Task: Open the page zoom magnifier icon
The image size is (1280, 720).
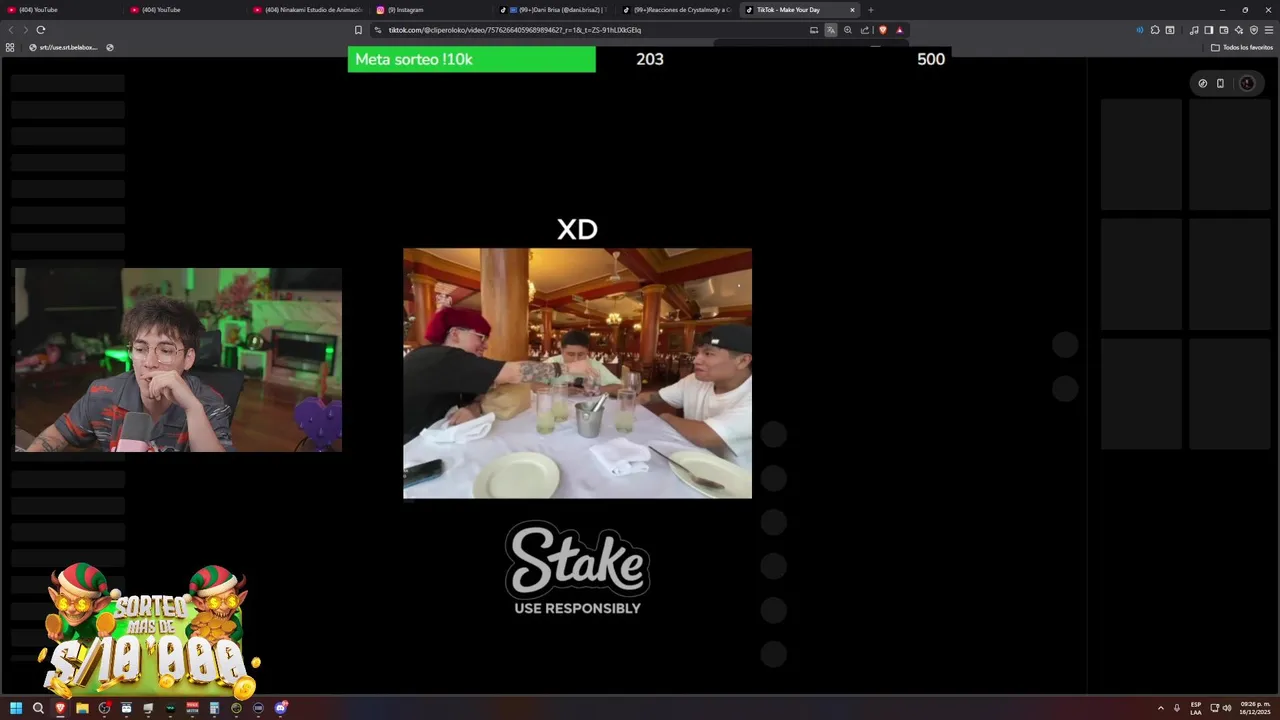Action: point(848,30)
